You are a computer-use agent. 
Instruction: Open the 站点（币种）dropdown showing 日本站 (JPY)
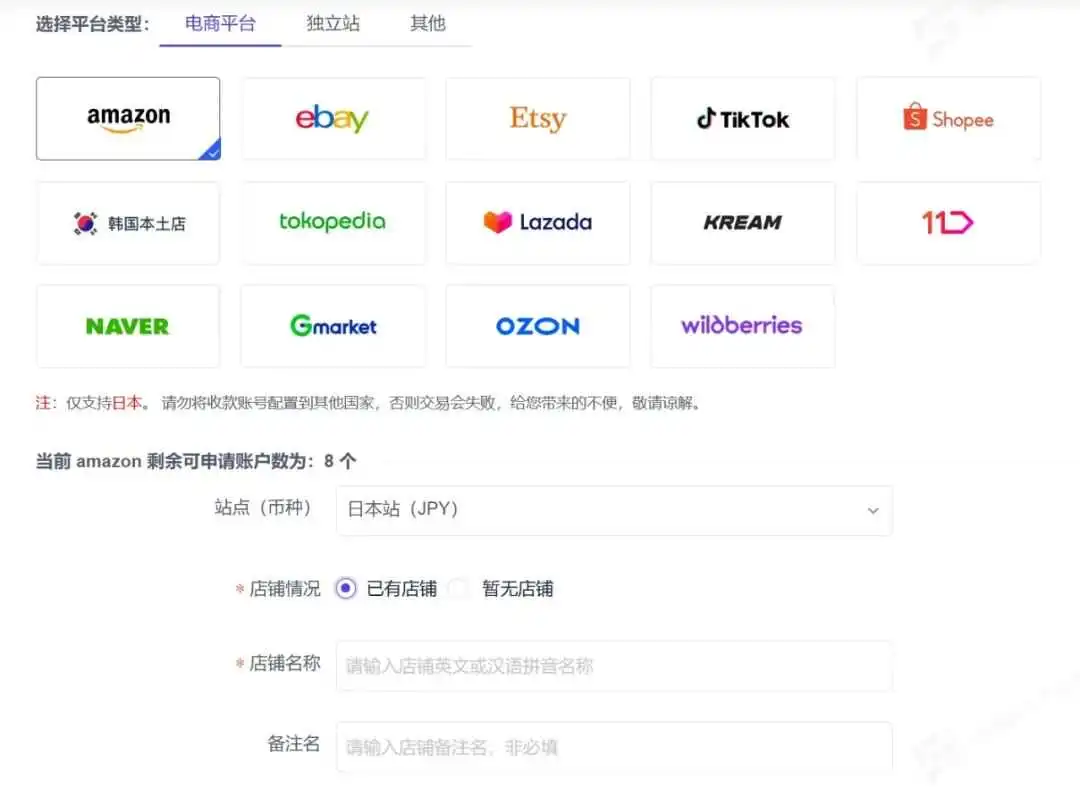614,510
